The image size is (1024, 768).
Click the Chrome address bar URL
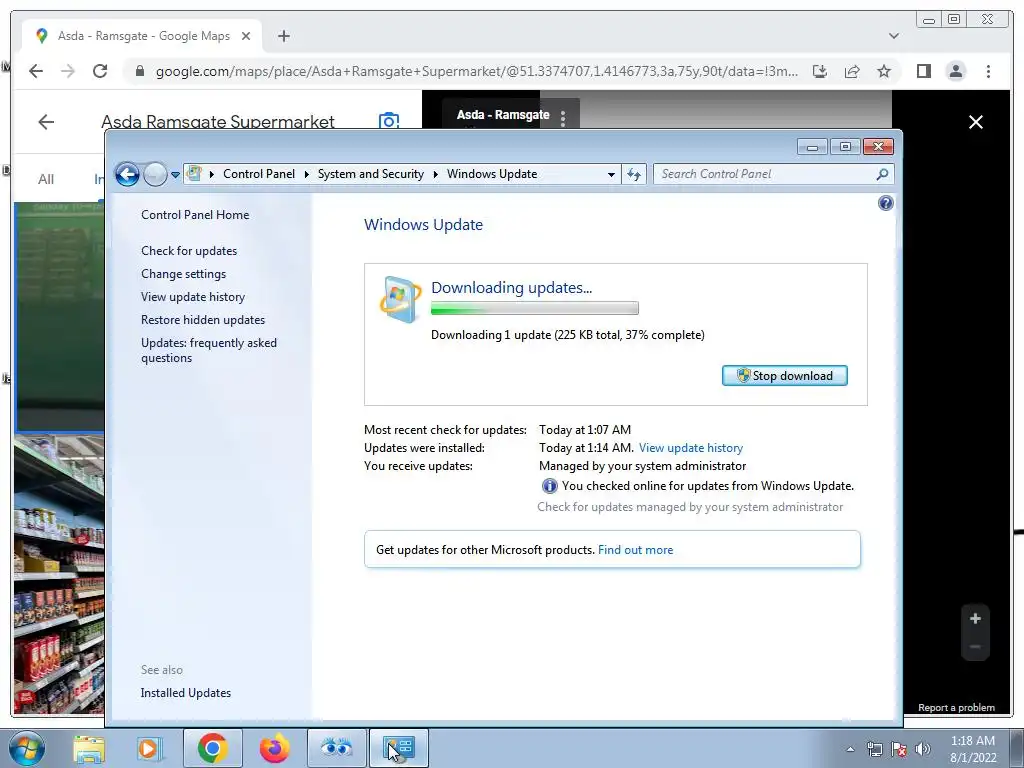[477, 71]
